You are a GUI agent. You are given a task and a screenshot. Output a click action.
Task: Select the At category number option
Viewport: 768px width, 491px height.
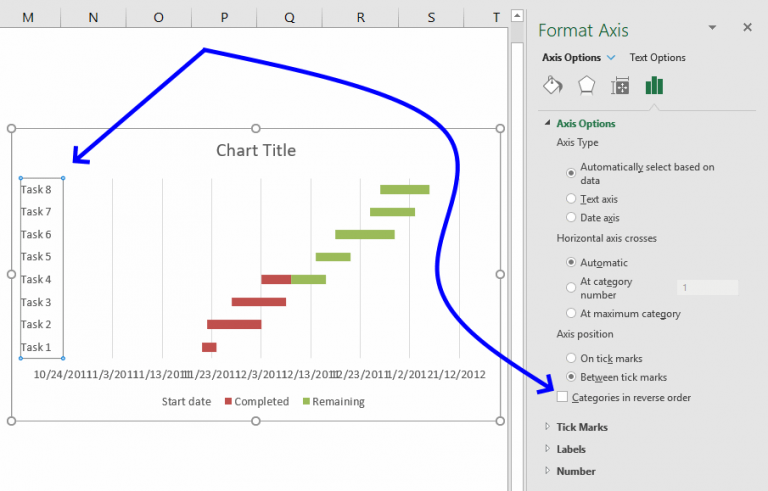(571, 288)
